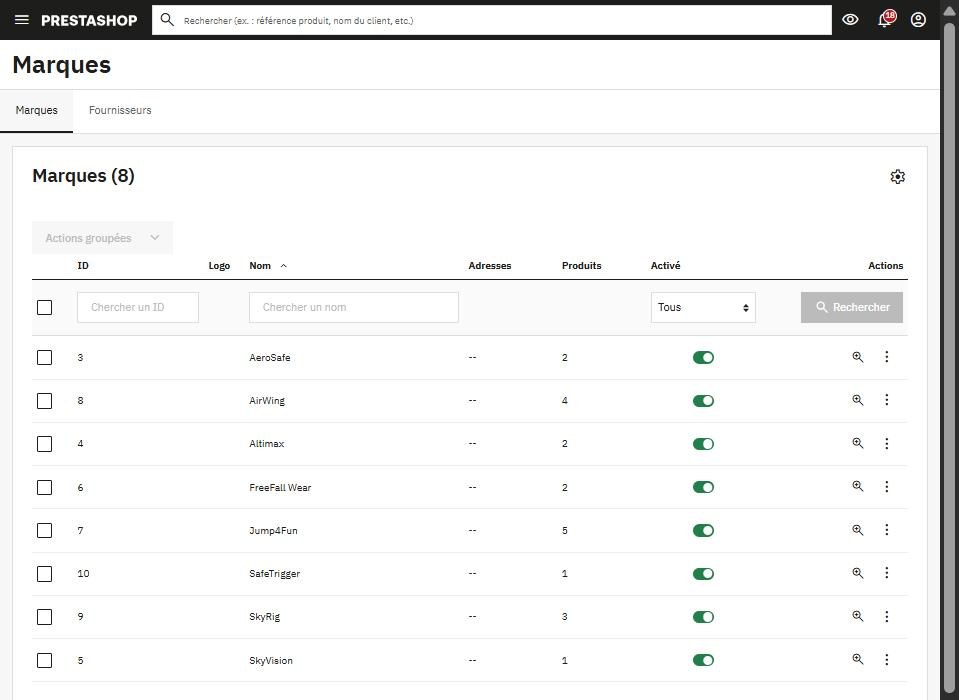View AeroSafe brand with magnifier icon

pos(858,357)
